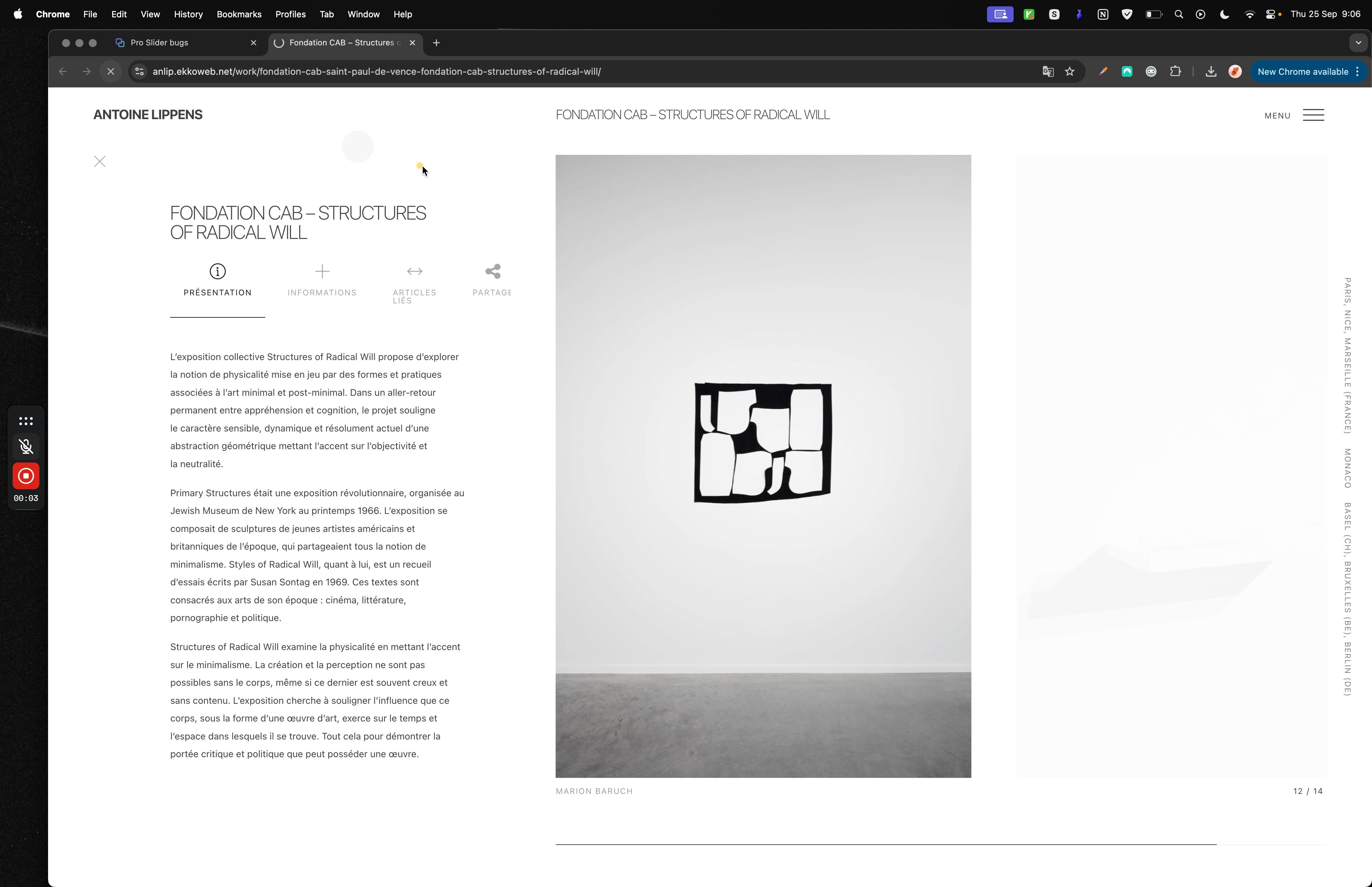The width and height of the screenshot is (1372, 887).
Task: Go to the Antoine Lippens homepage logo
Action: [x=148, y=114]
